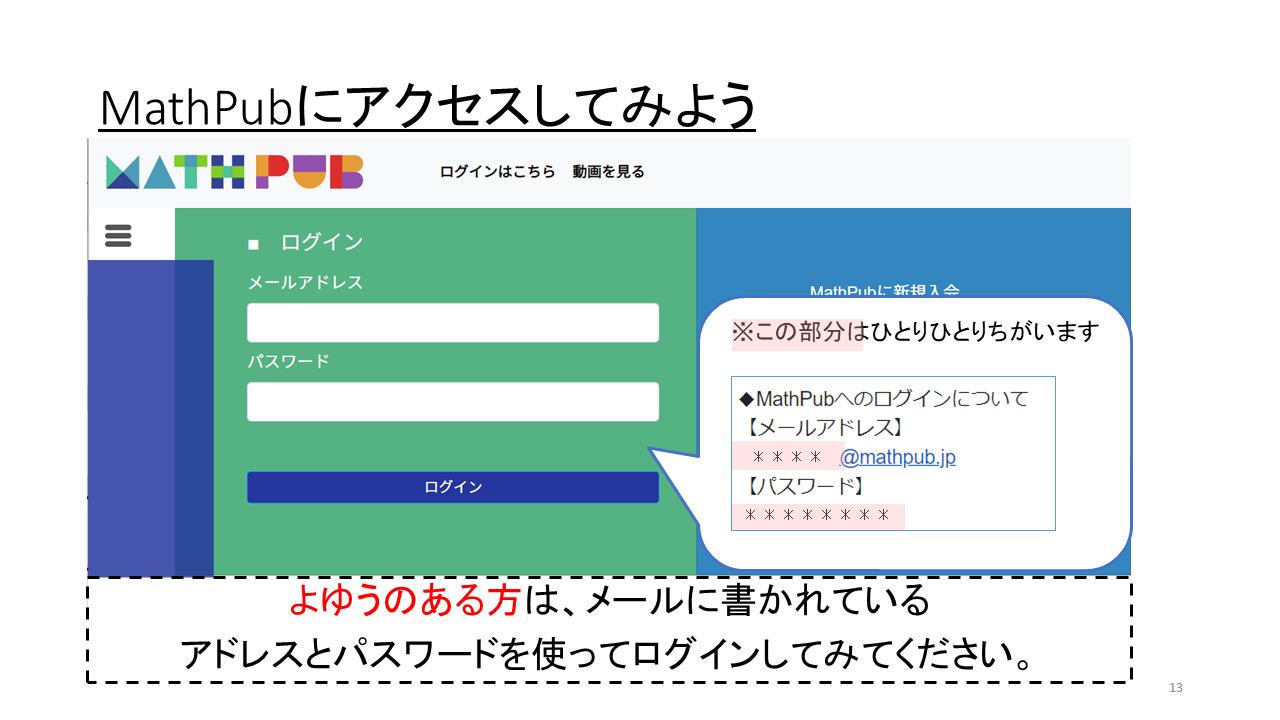Click the slide title MathPubにアクセスしてみよう
This screenshot has width=1280, height=720.
coord(427,107)
